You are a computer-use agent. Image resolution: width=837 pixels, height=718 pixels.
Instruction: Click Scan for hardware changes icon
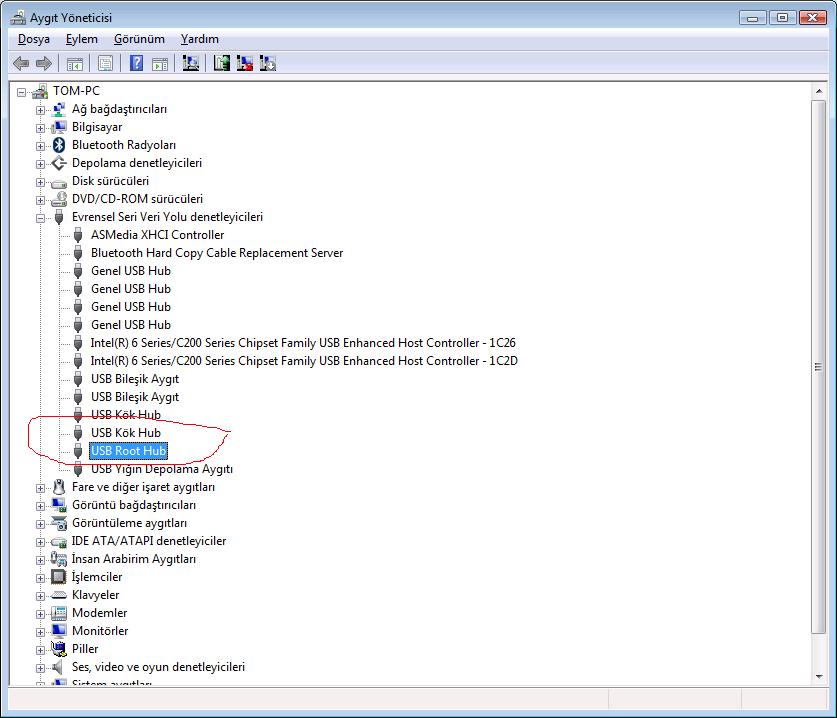(x=190, y=63)
